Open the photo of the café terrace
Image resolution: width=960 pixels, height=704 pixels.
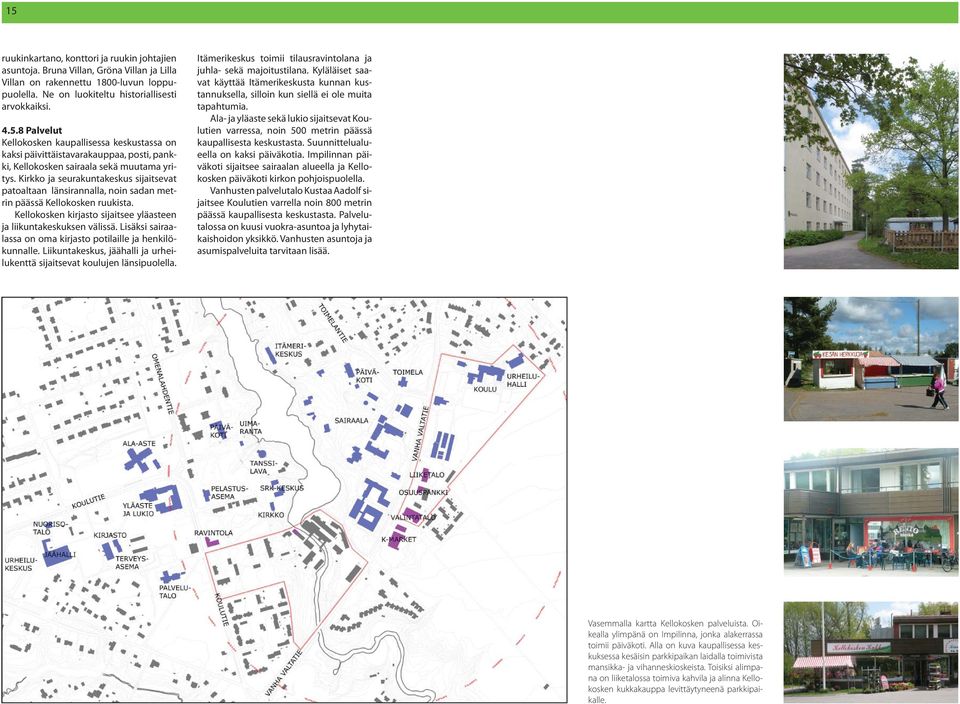871,512
